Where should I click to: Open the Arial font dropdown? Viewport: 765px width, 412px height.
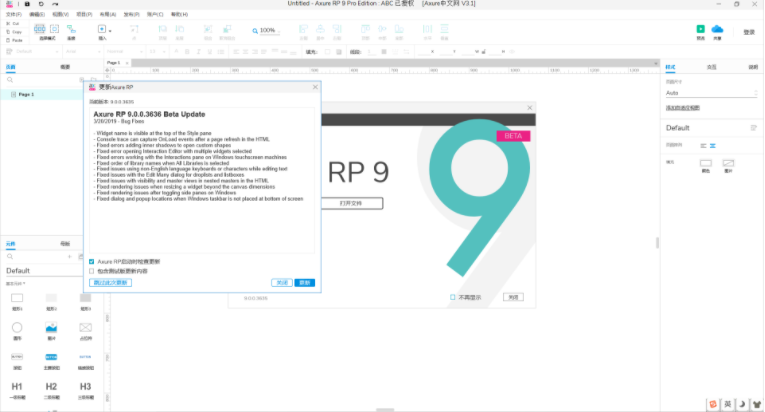coord(82,51)
